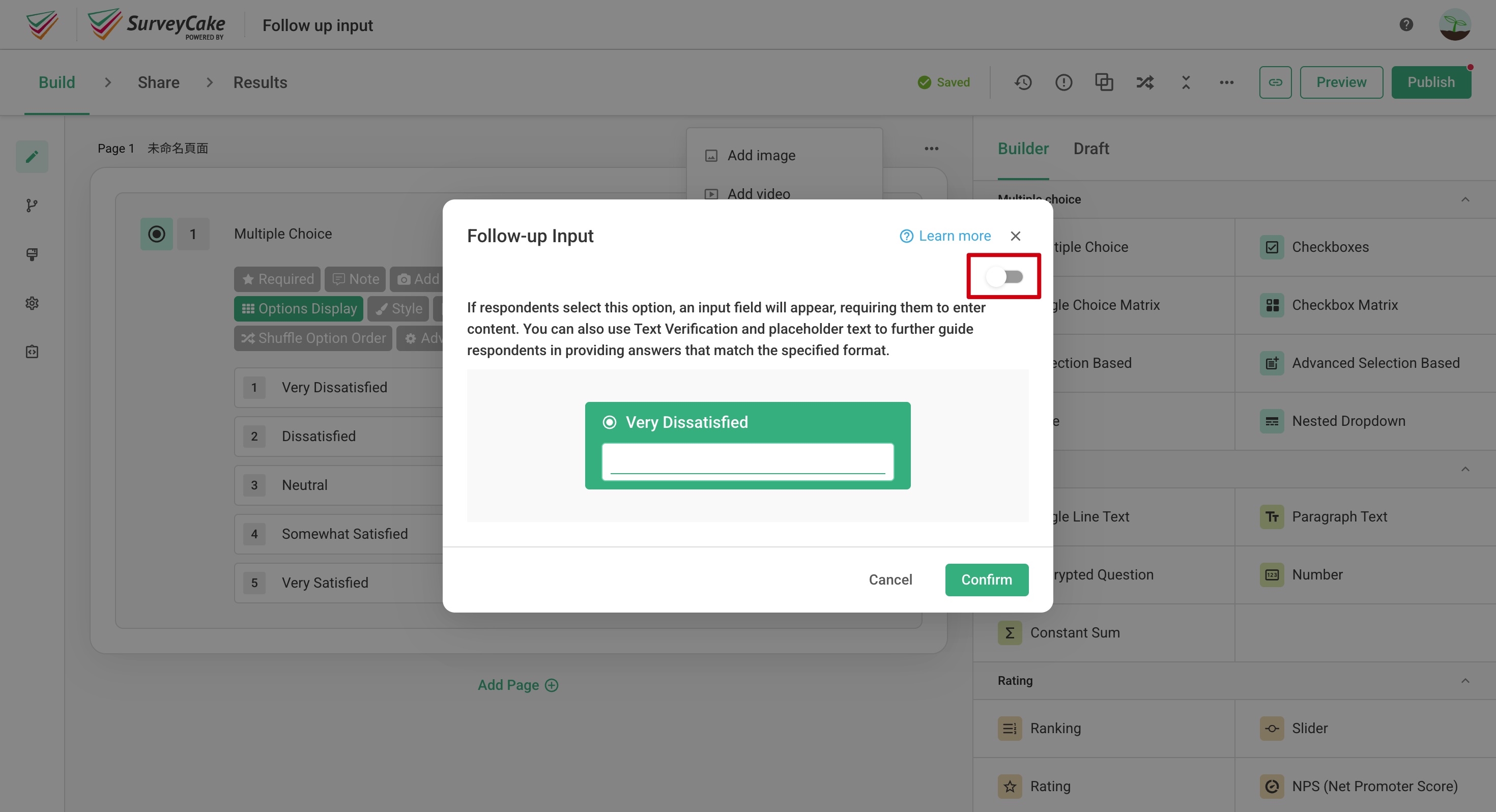
Task: Open the Share tab
Action: click(x=158, y=82)
